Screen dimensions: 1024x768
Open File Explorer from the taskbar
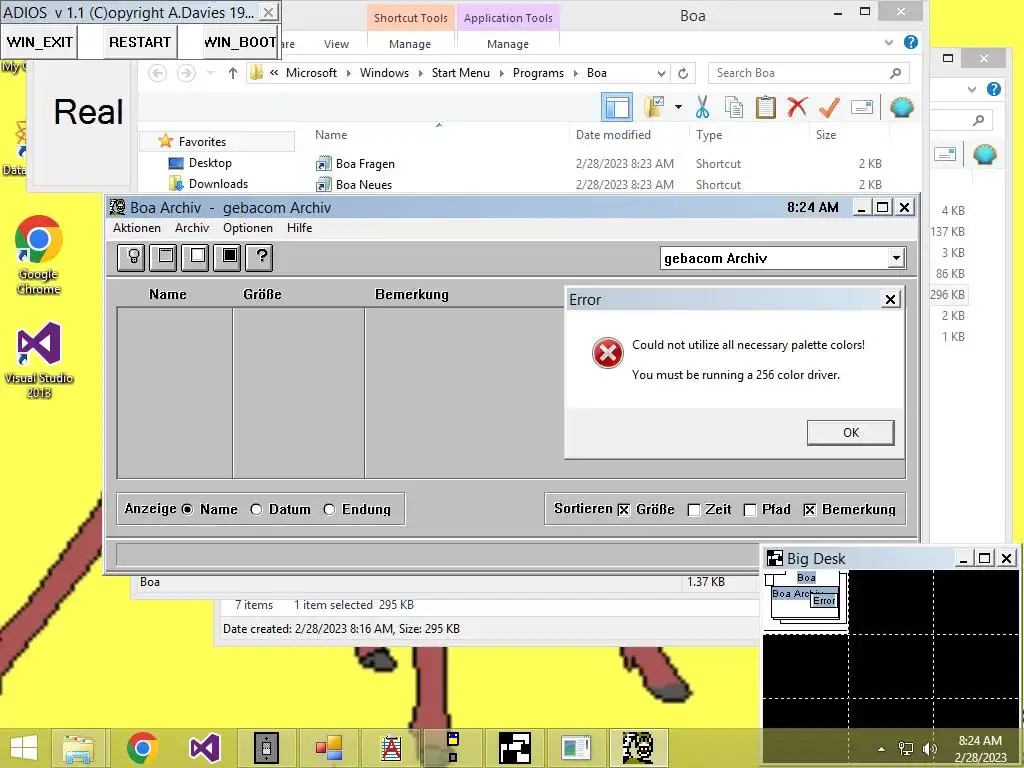tap(78, 748)
